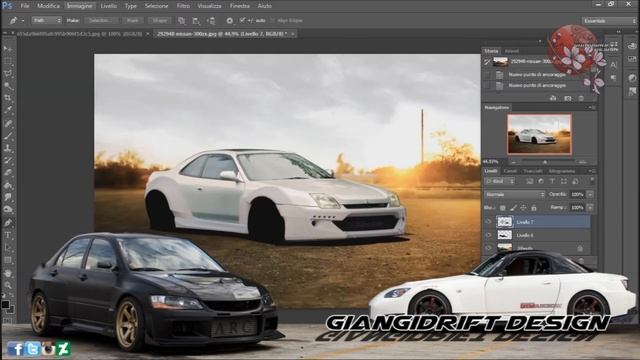Viewport: 640px width, 360px height.
Task: Select the Eyedropper tool
Action: point(8,111)
